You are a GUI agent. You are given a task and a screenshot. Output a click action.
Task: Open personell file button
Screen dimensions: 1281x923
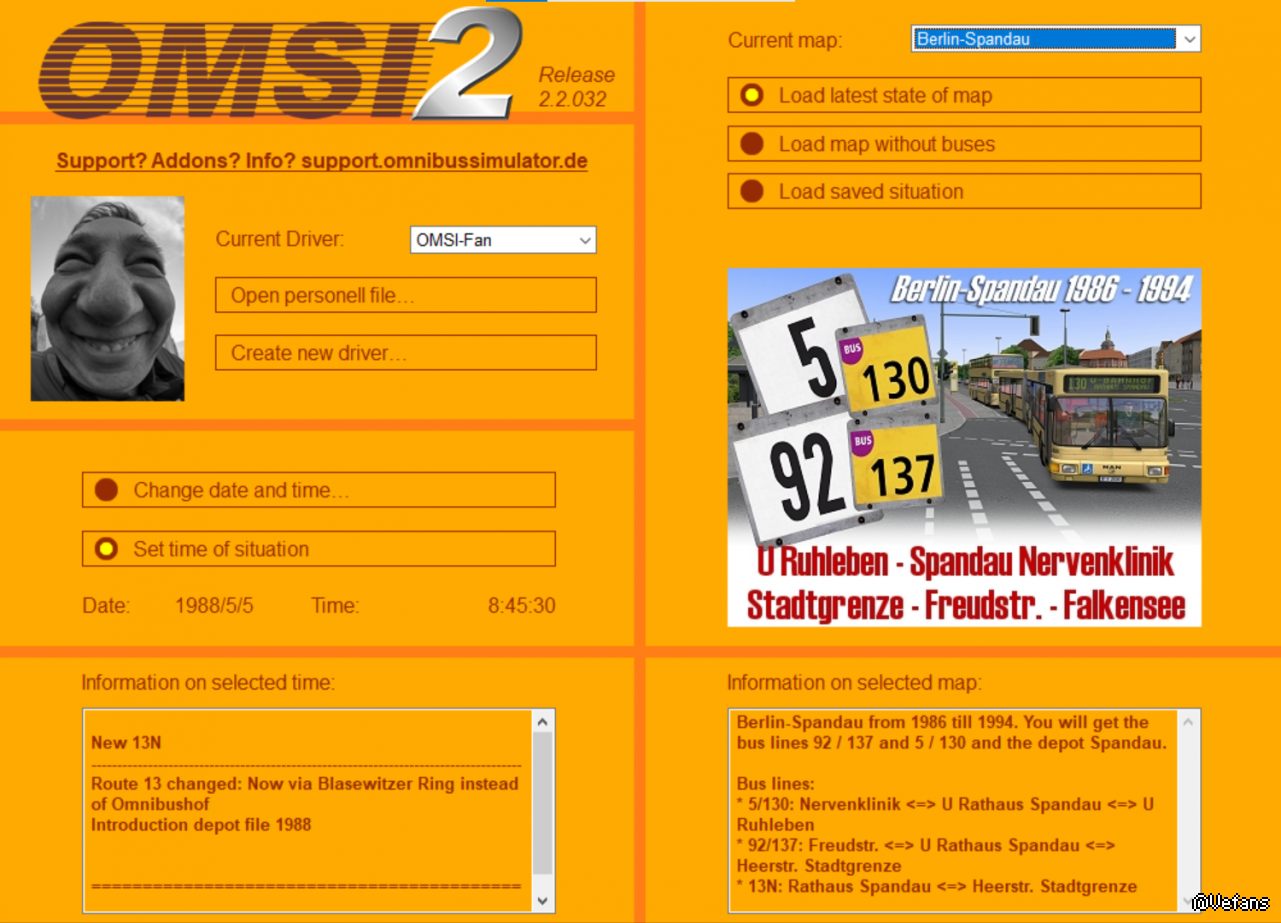(406, 295)
